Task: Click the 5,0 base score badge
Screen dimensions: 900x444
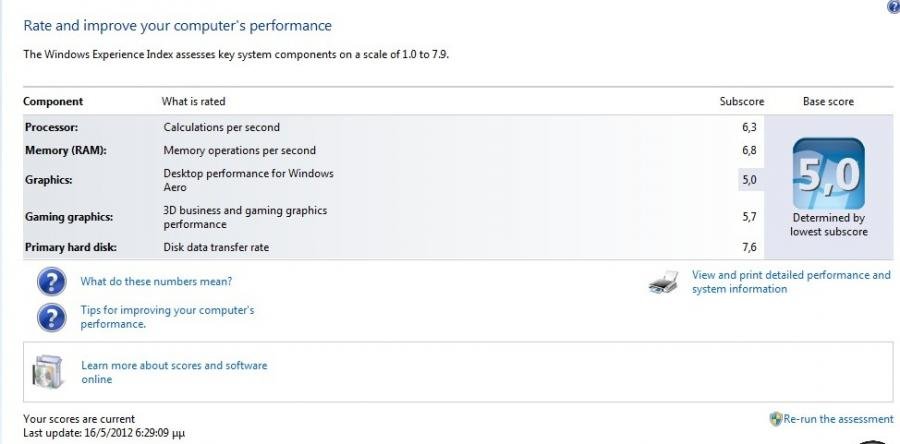Action: click(828, 174)
